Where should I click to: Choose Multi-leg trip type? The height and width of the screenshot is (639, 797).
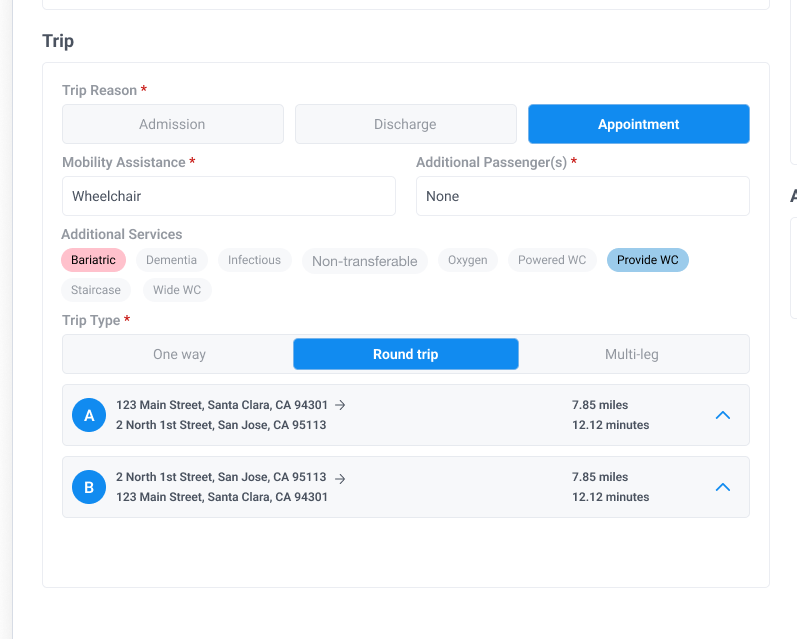632,354
